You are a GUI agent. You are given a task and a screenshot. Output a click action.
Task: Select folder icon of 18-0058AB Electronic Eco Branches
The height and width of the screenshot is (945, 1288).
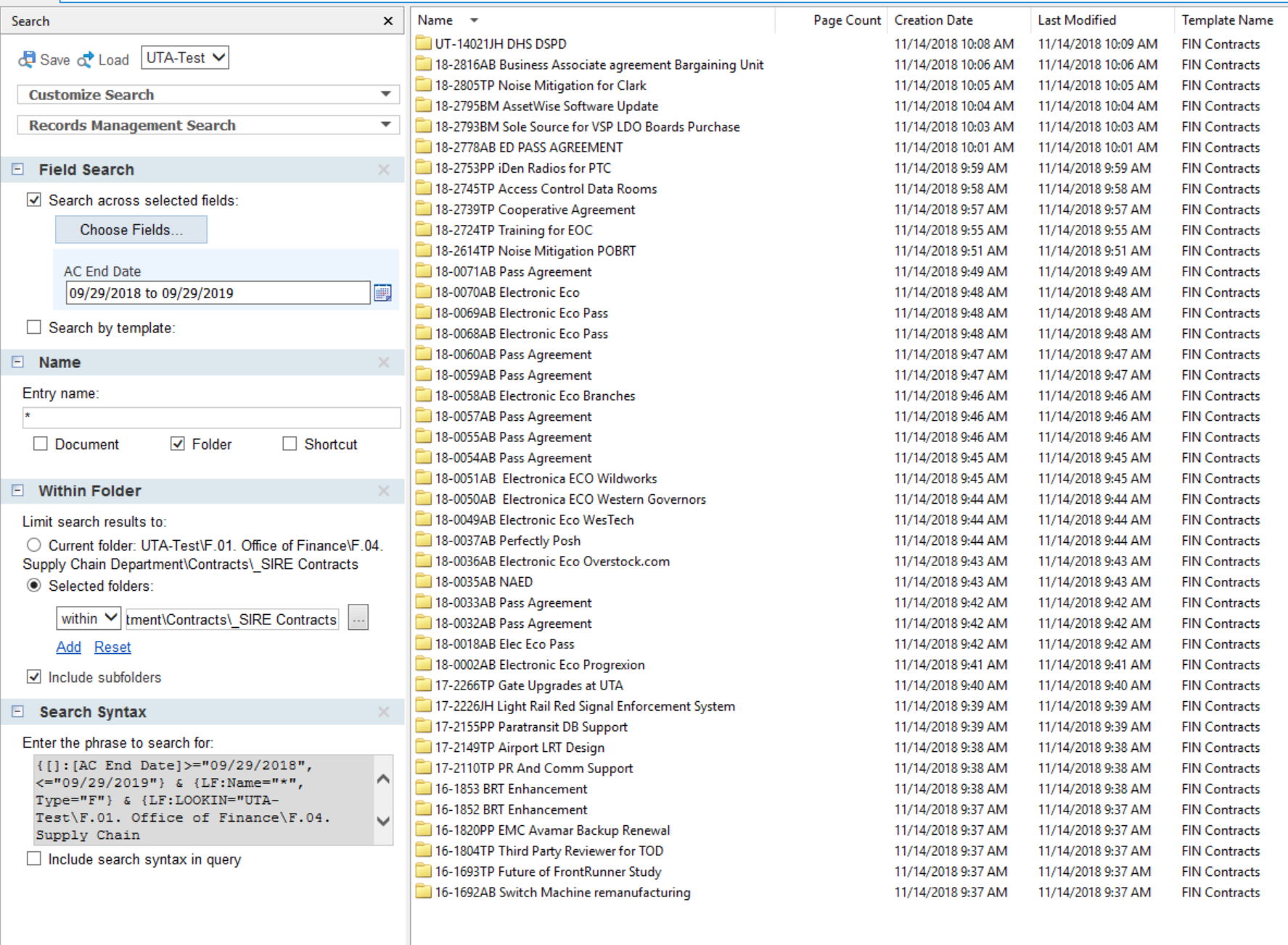424,396
